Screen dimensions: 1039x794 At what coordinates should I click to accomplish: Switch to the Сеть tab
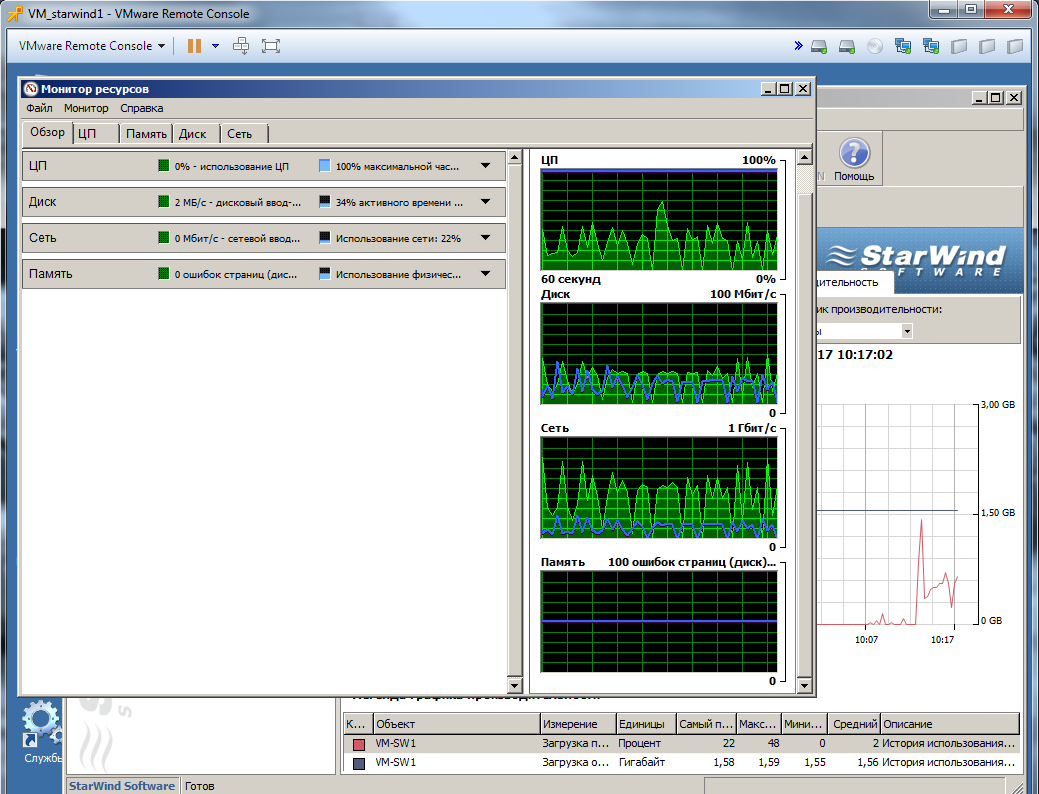pos(245,133)
